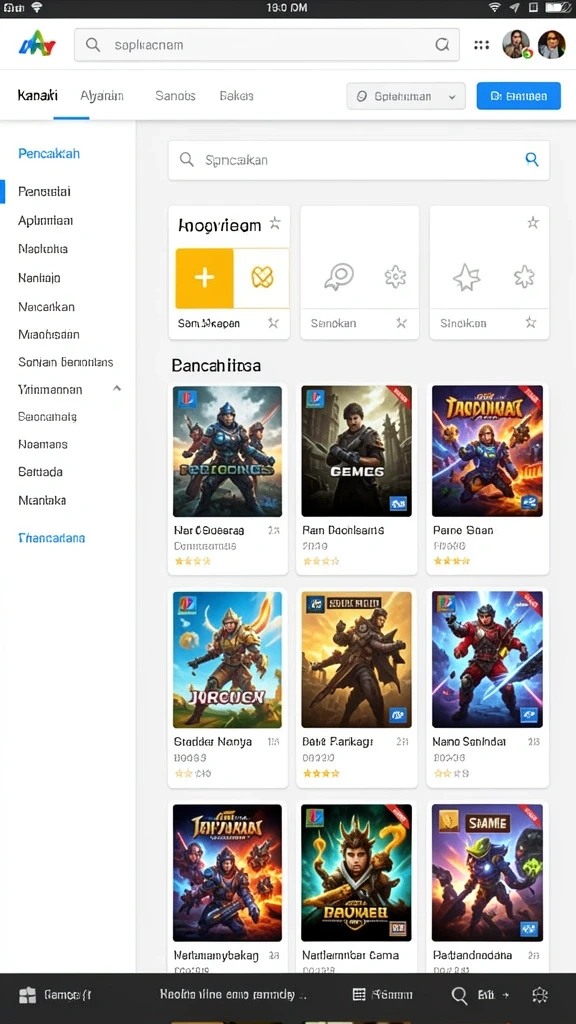The image size is (576, 1024).
Task: Open the Gptehuman dropdown
Action: click(406, 96)
